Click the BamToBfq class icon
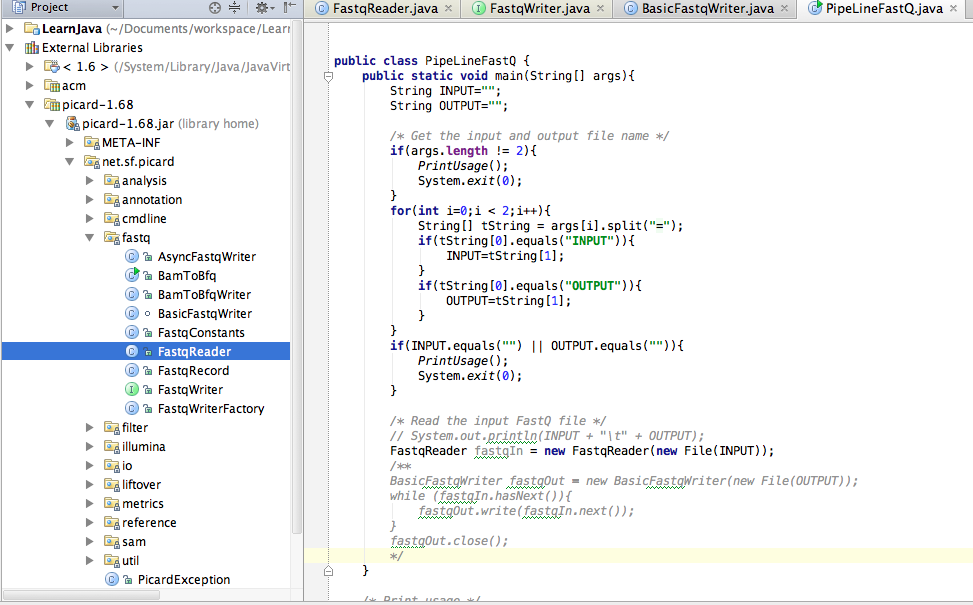The height and width of the screenshot is (605, 973). 131,275
